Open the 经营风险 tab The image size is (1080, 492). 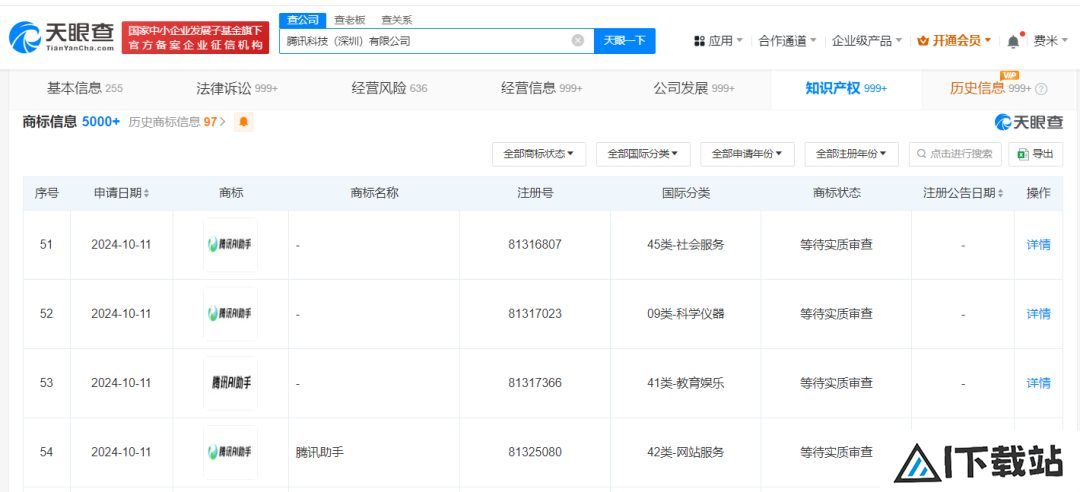click(x=389, y=88)
